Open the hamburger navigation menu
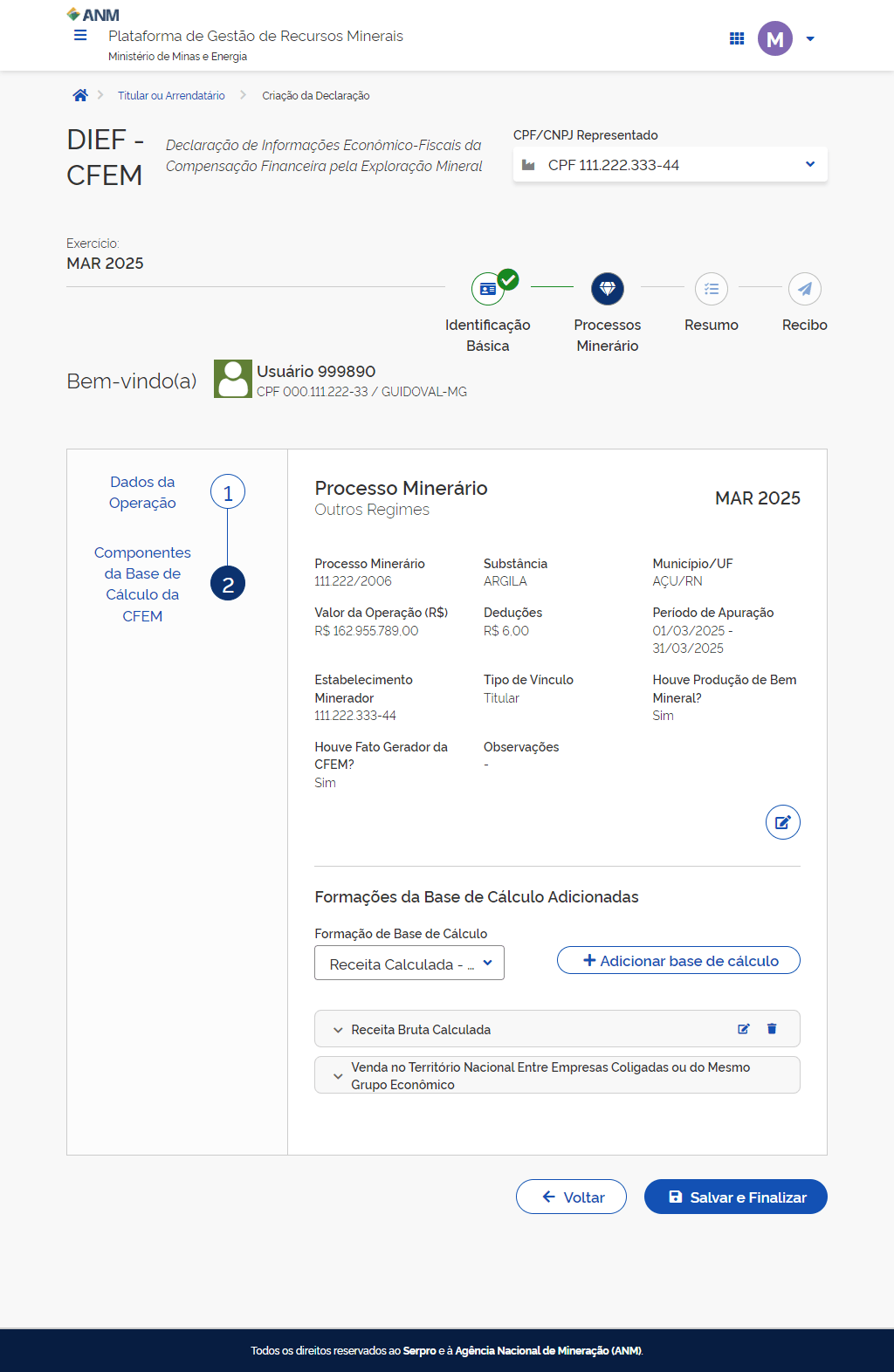 (80, 36)
